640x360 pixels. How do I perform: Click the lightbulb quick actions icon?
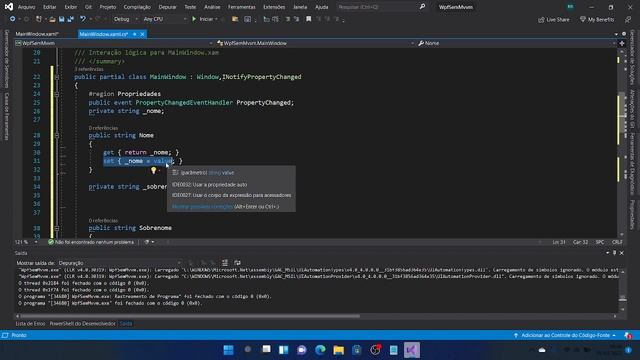pos(153,170)
